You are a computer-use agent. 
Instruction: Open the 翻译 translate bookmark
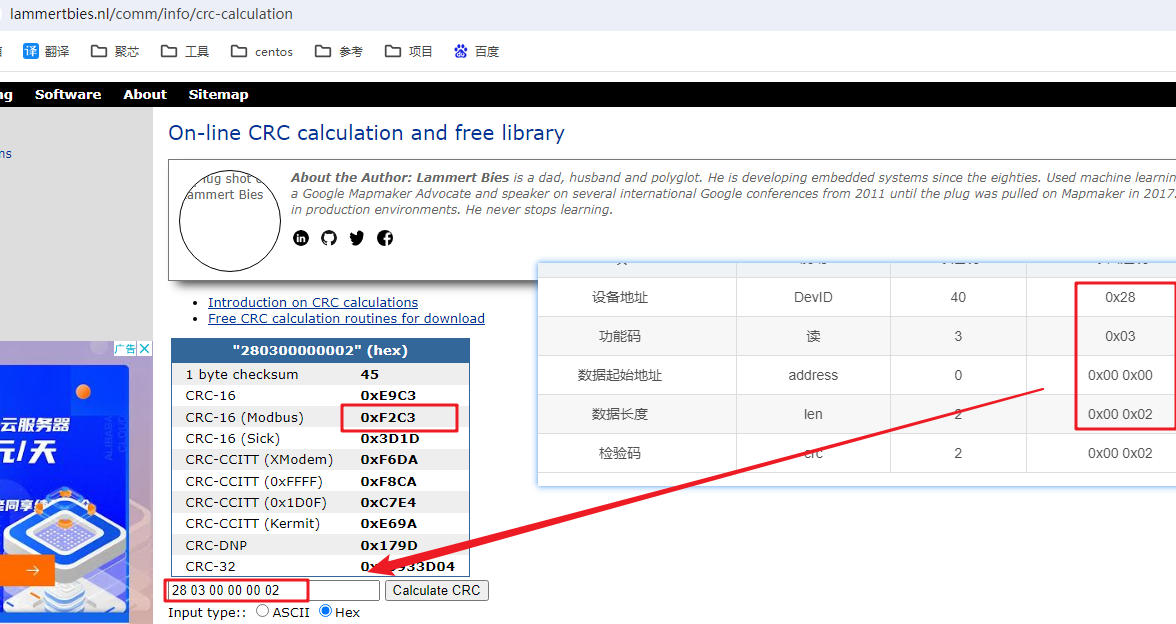[46, 51]
